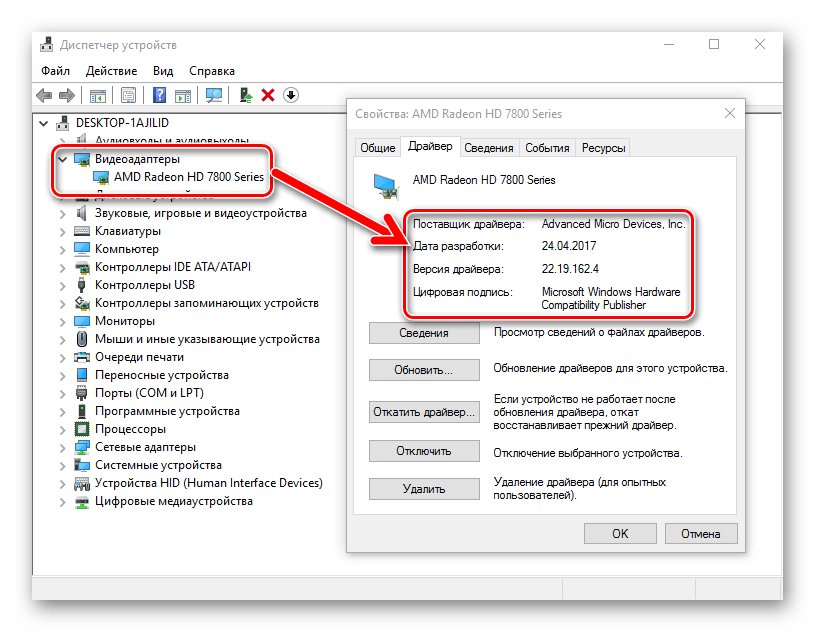
Task: Click the Disable device down-arrow icon
Action: click(291, 95)
